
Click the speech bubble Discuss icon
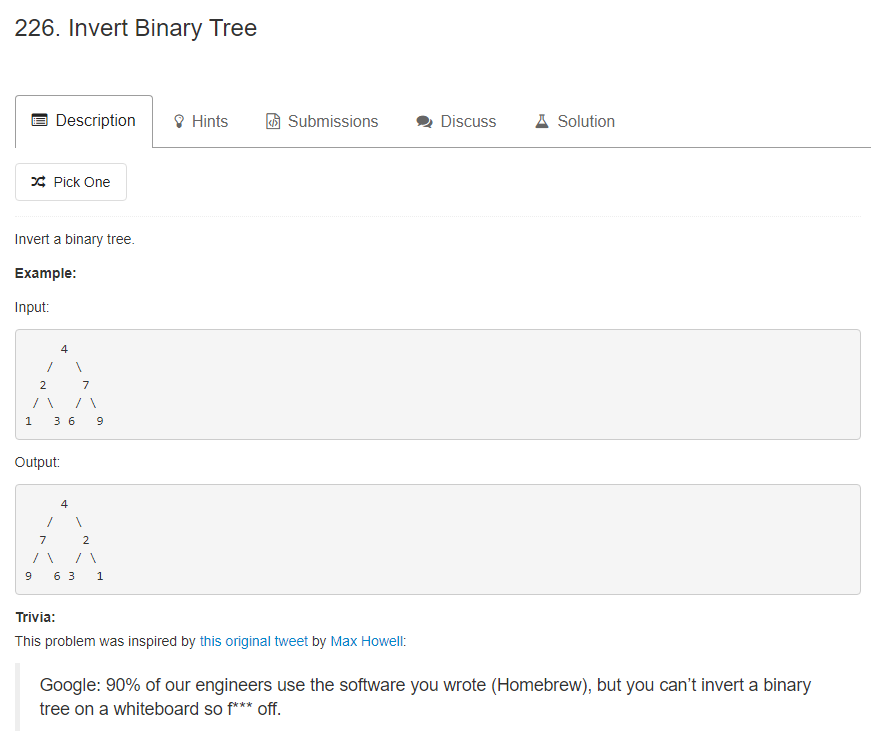(424, 120)
